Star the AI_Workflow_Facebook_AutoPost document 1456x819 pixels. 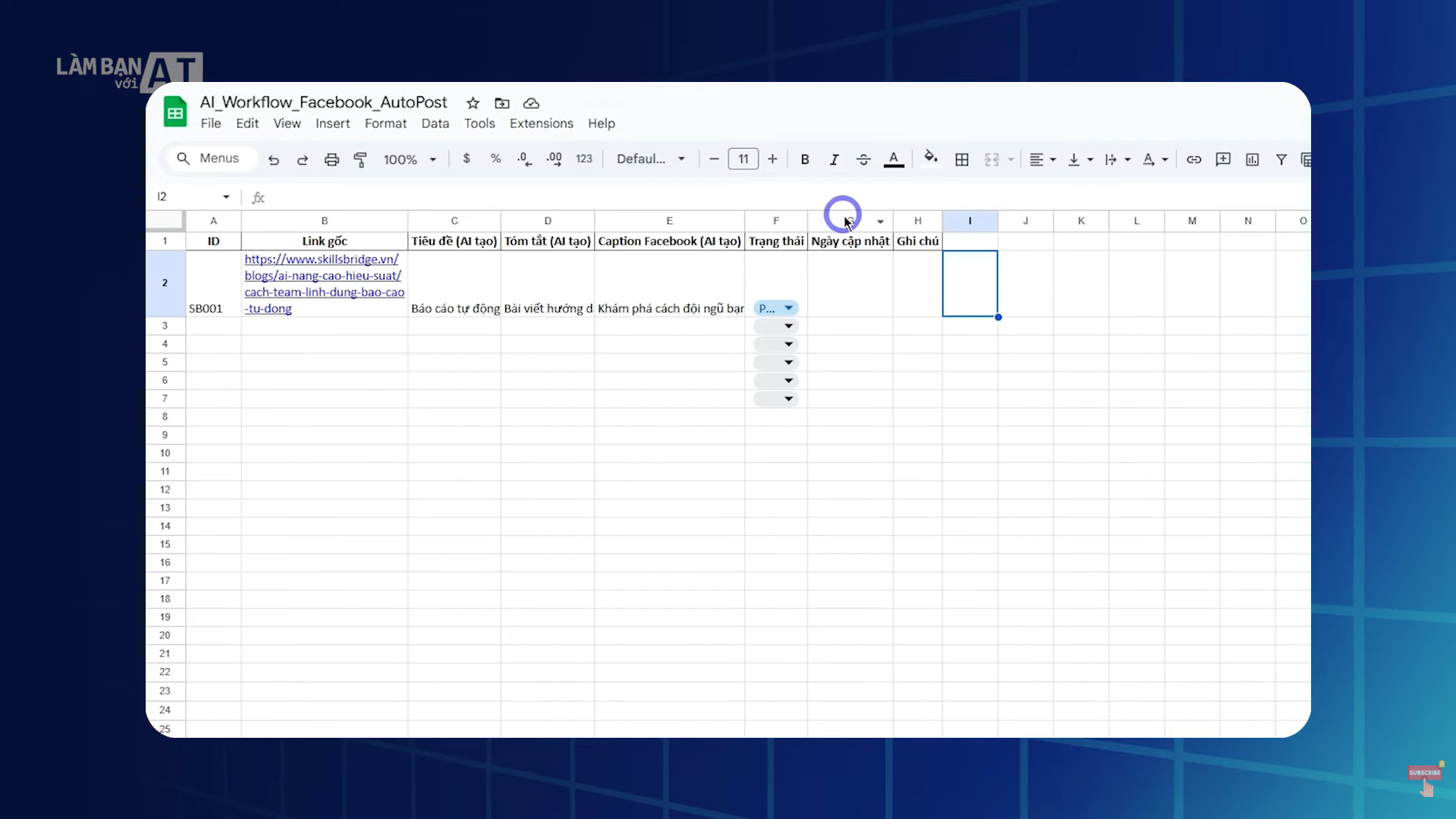[x=473, y=103]
